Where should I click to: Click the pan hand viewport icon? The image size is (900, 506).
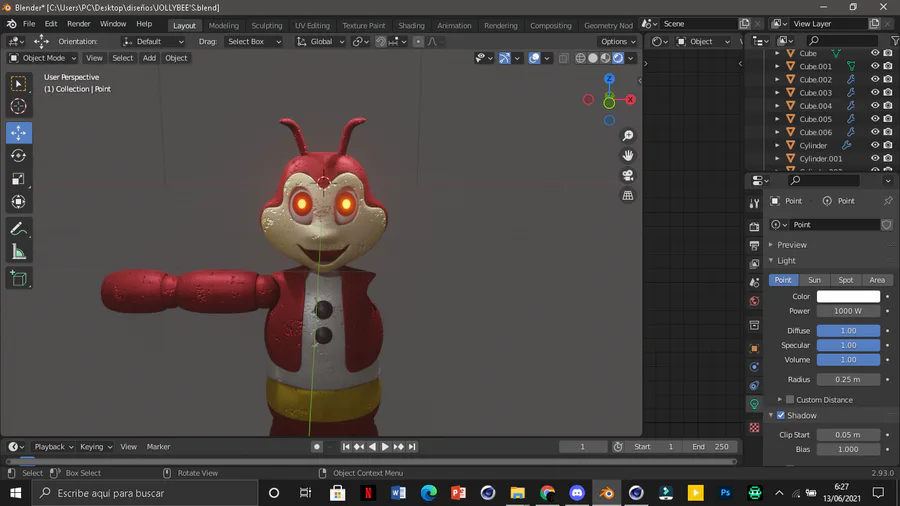[628, 155]
